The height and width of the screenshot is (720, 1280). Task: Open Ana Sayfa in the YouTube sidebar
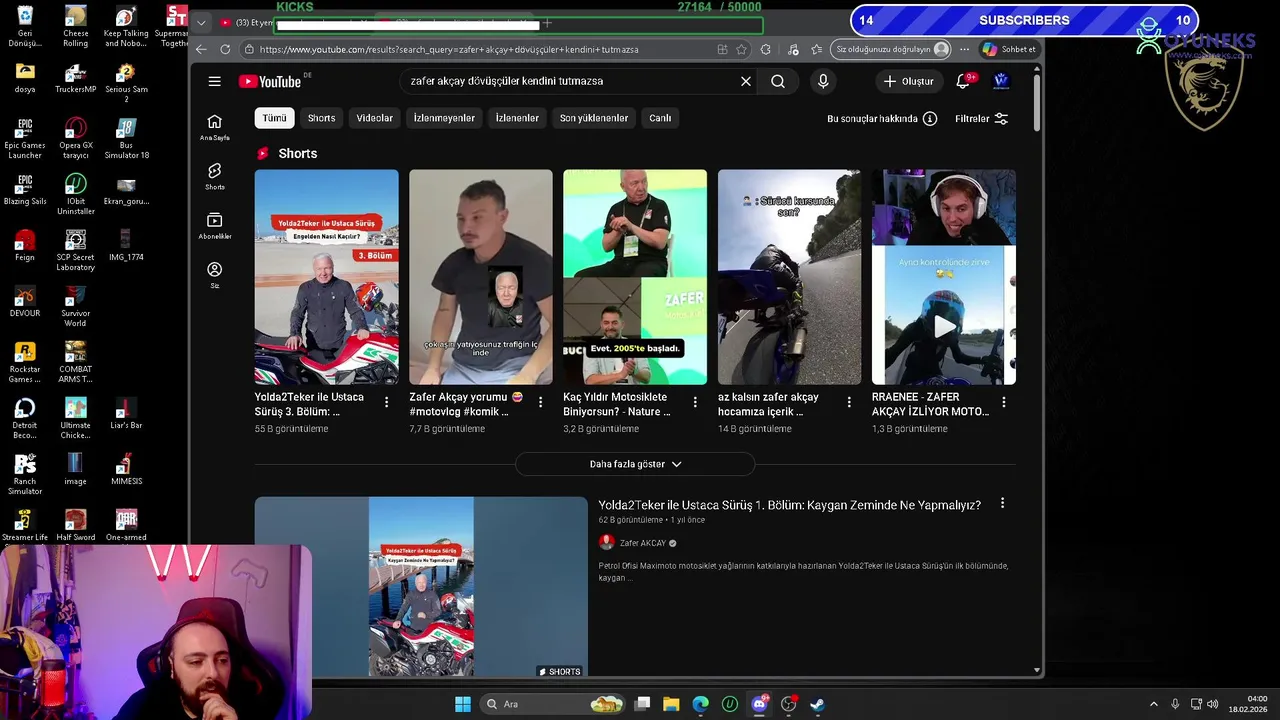point(214,127)
